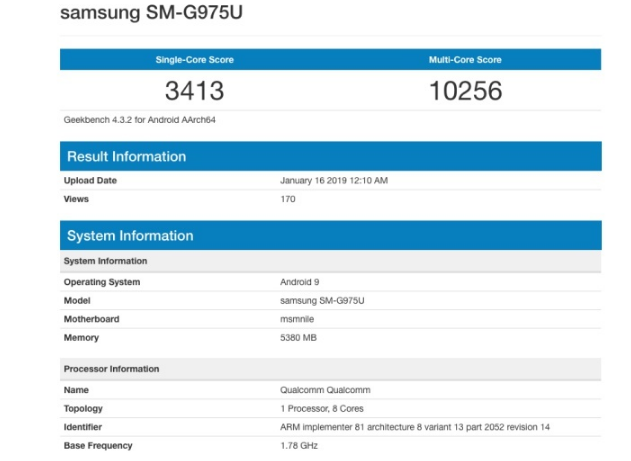Screen dimensions: 631x461
Task: Click the Identifier label
Action: pyautogui.click(x=82, y=427)
